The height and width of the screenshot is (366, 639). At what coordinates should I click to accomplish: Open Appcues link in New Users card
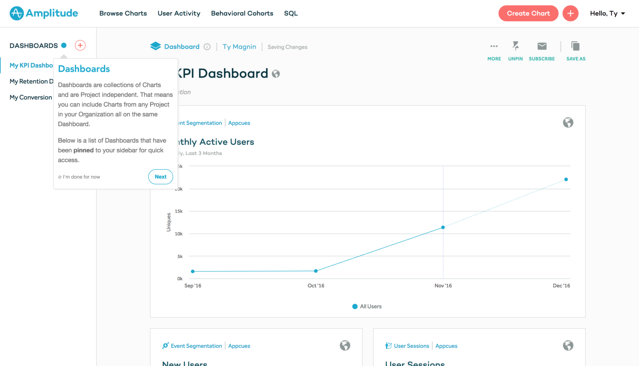pyautogui.click(x=239, y=346)
